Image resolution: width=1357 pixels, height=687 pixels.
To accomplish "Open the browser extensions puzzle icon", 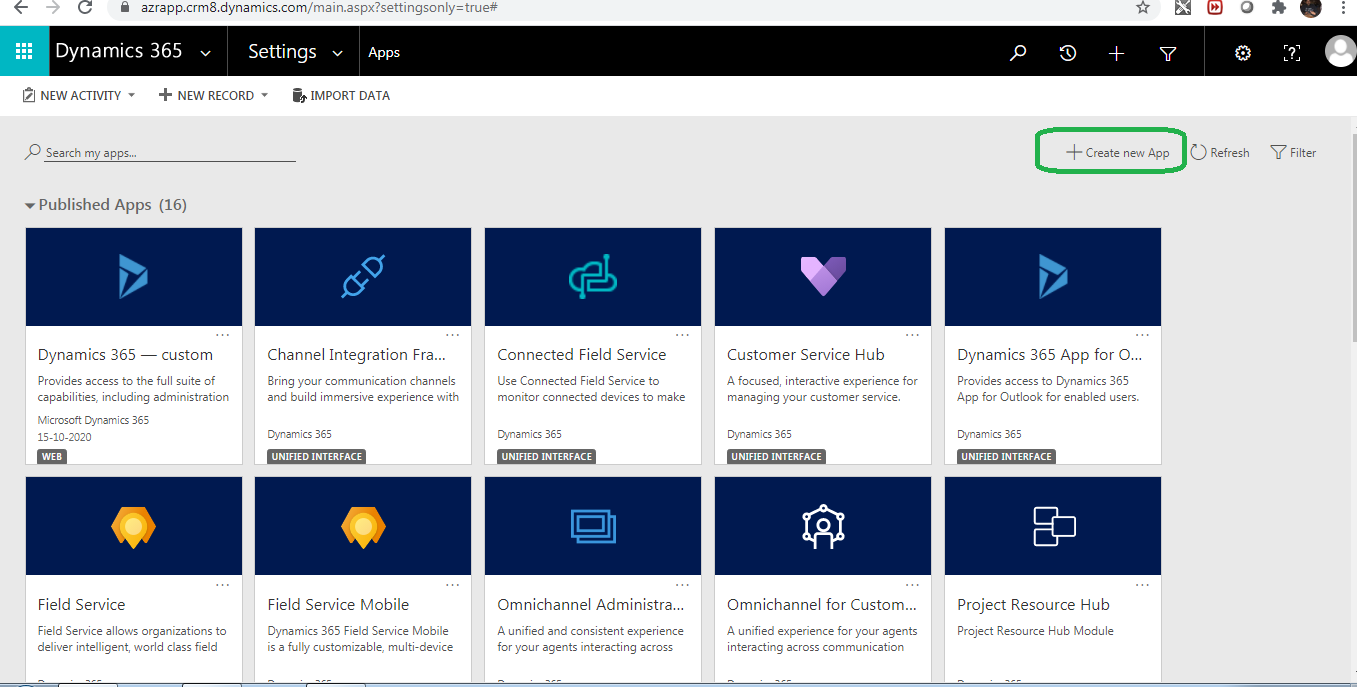I will click(x=1278, y=7).
